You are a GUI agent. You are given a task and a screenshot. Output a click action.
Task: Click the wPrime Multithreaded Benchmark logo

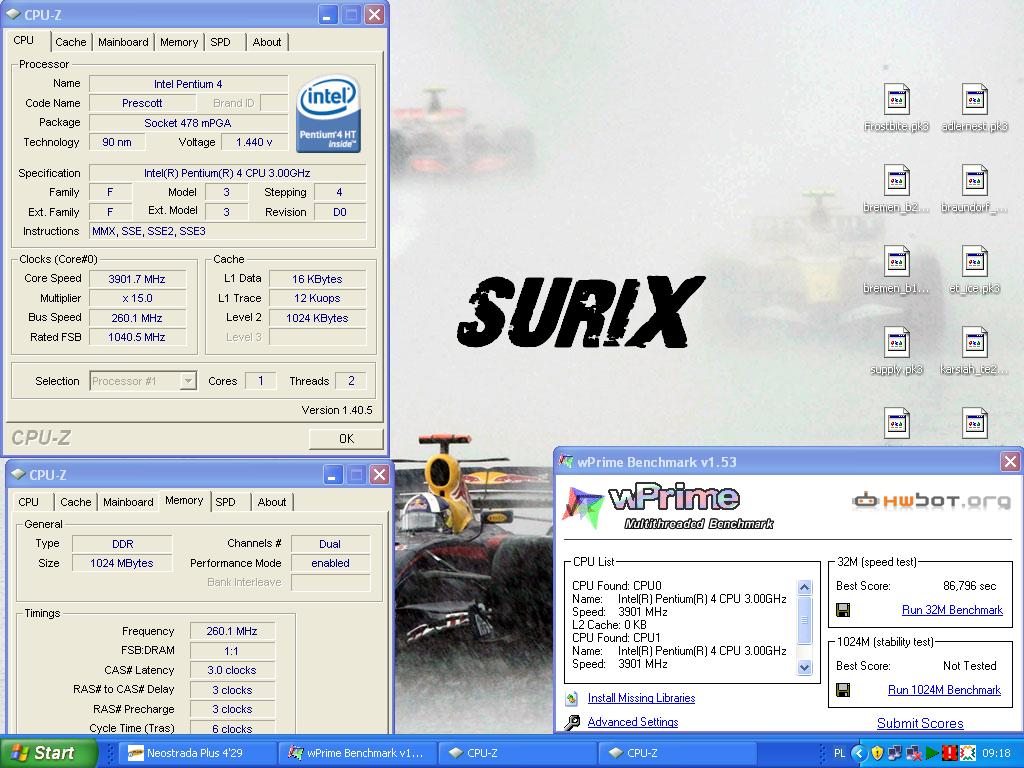(669, 507)
